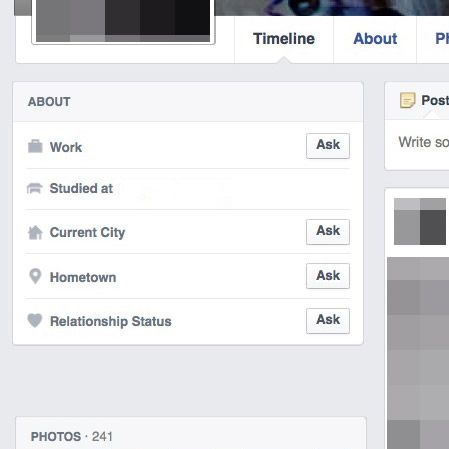The height and width of the screenshot is (449, 449).
Task: Click the blurred post author avatar
Action: 420,221
